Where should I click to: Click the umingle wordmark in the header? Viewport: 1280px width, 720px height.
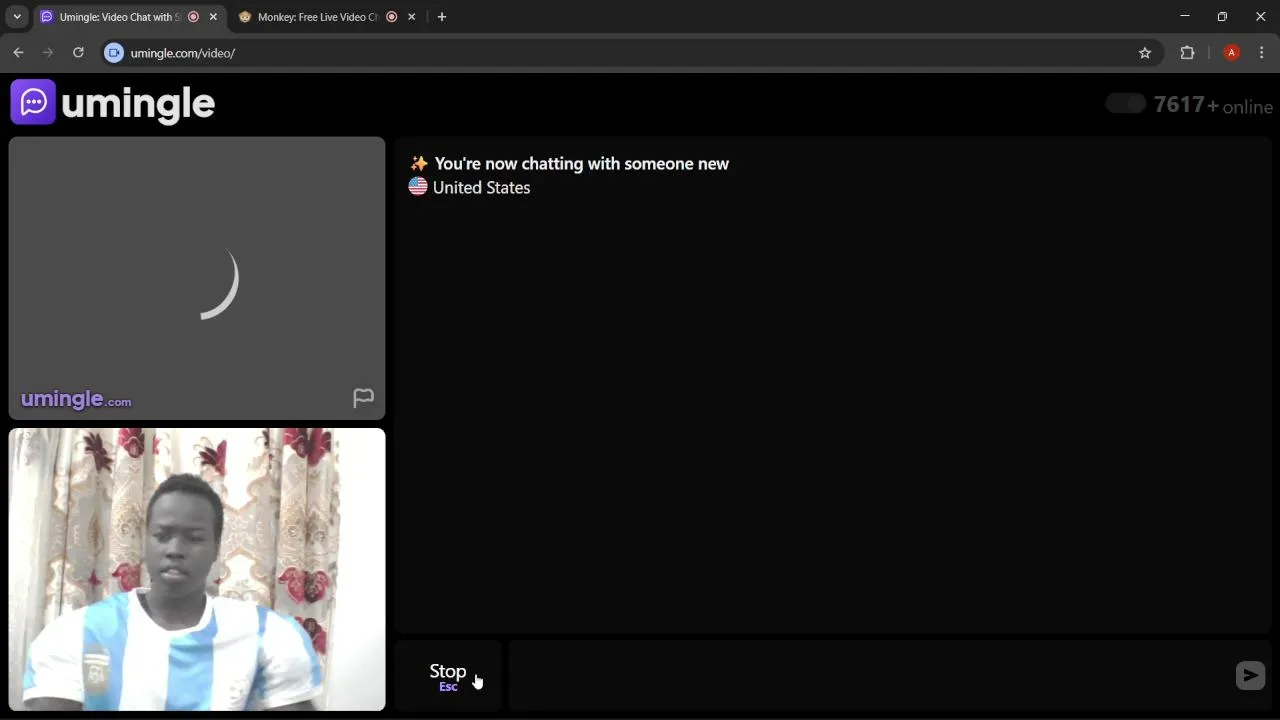click(138, 103)
